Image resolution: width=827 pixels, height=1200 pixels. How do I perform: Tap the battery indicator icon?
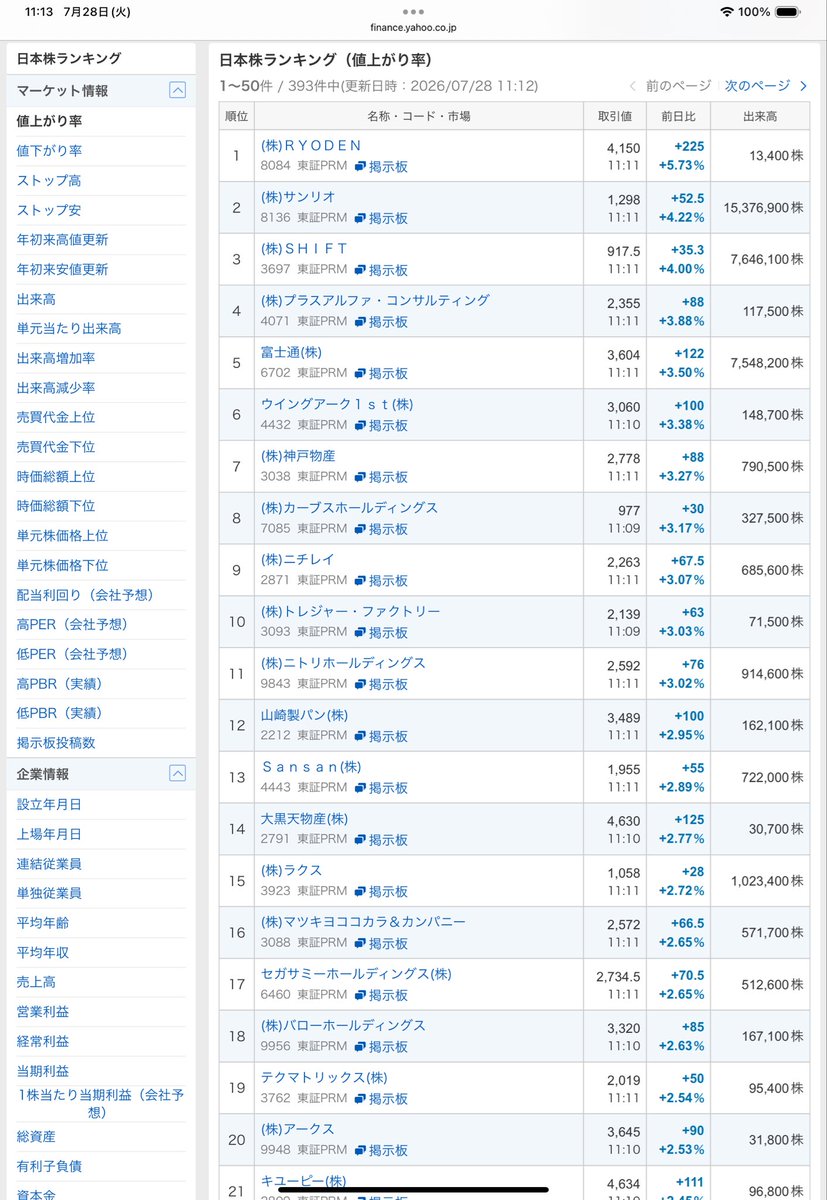(788, 12)
